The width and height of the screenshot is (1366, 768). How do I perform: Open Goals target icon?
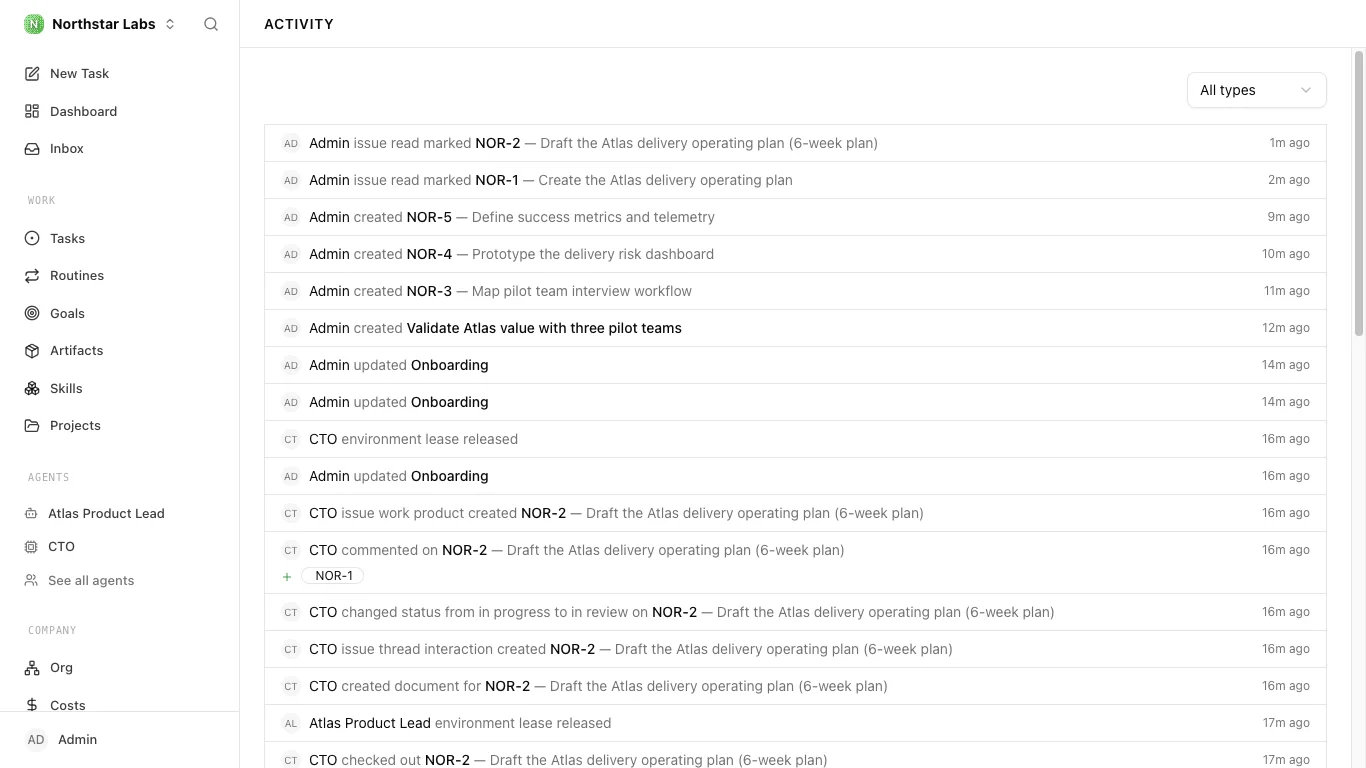32,313
